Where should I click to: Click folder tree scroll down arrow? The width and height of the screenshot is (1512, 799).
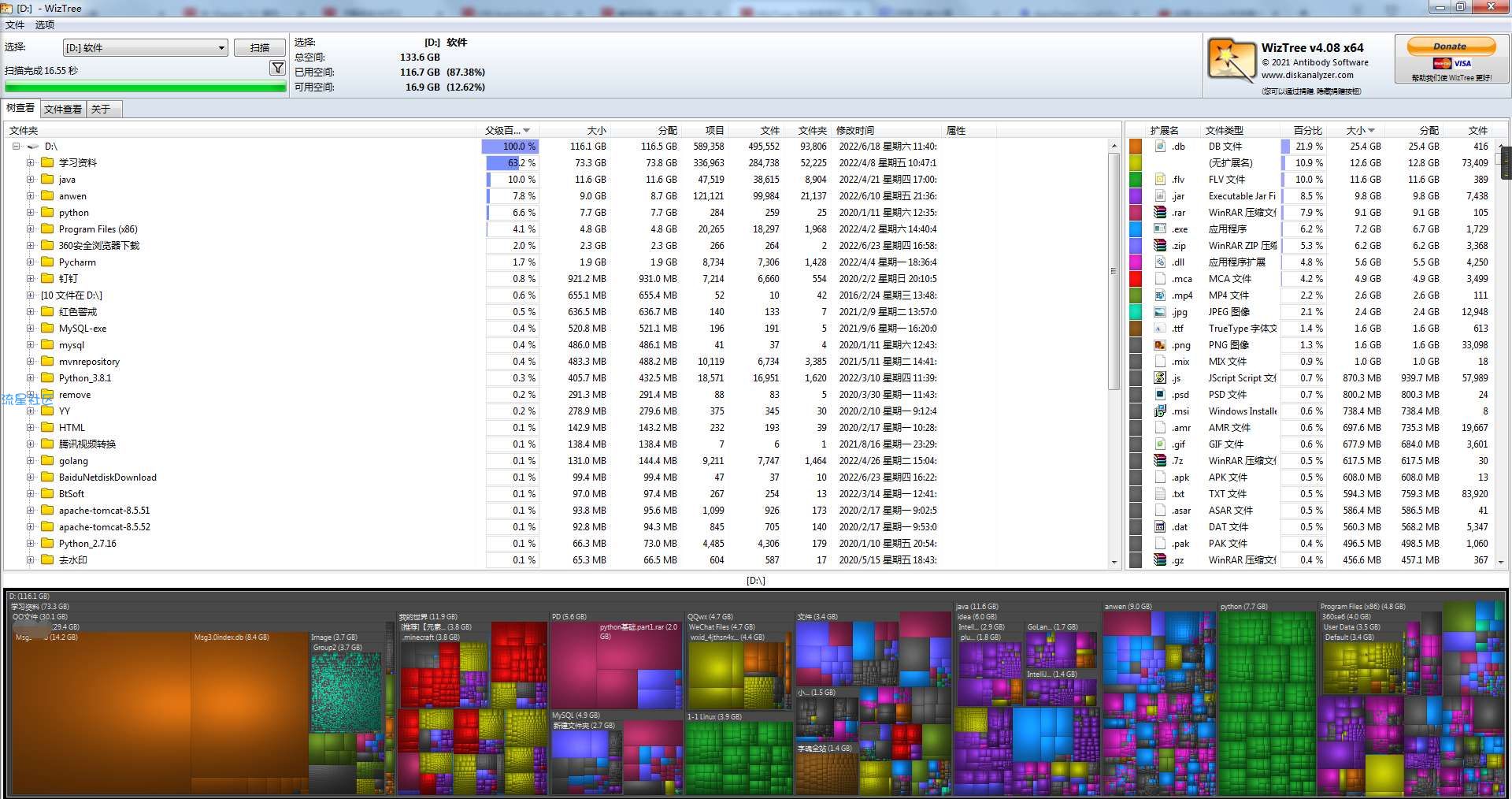click(1114, 561)
